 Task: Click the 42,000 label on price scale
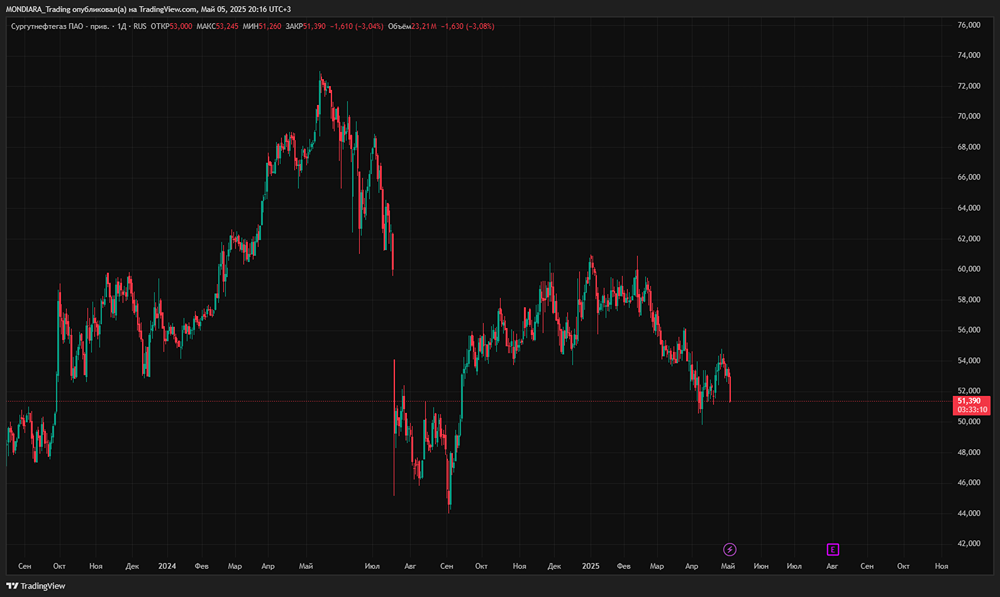point(969,543)
